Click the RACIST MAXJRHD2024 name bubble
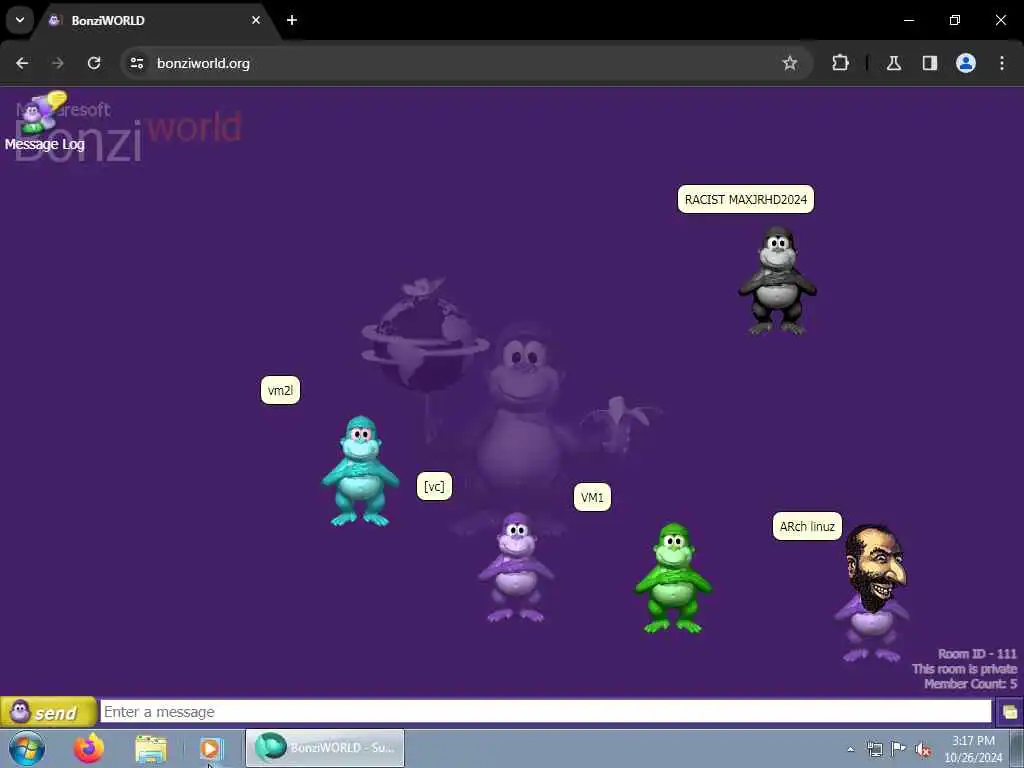The height and width of the screenshot is (768, 1024). tap(746, 199)
